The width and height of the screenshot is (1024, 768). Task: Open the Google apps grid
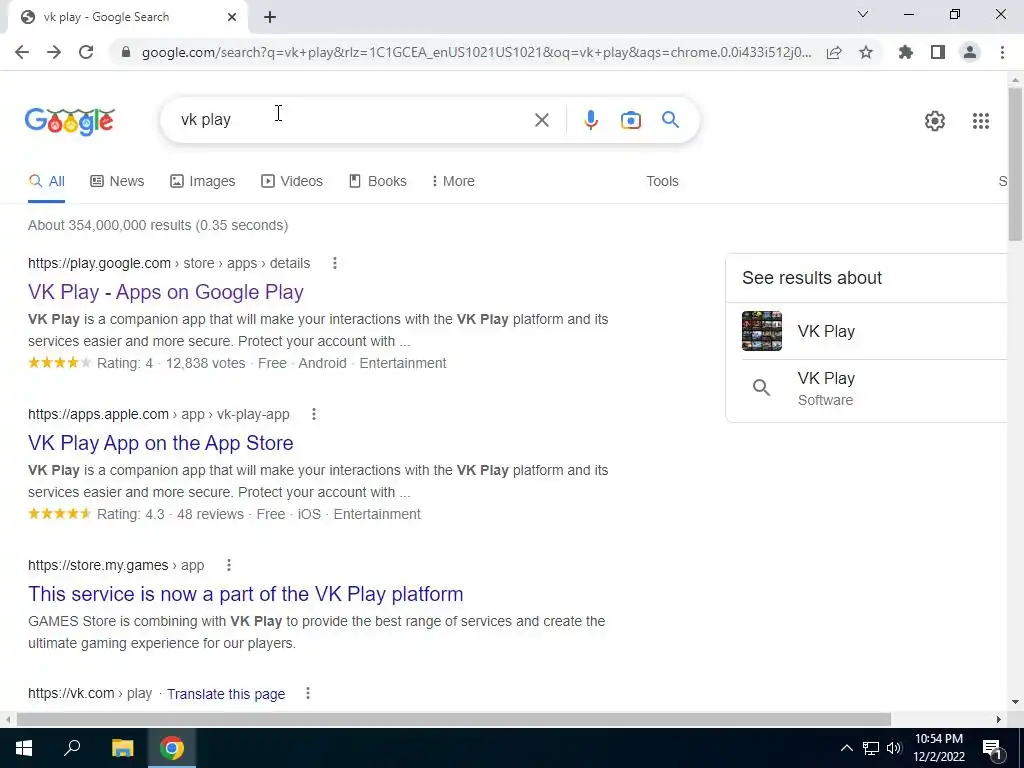980,121
